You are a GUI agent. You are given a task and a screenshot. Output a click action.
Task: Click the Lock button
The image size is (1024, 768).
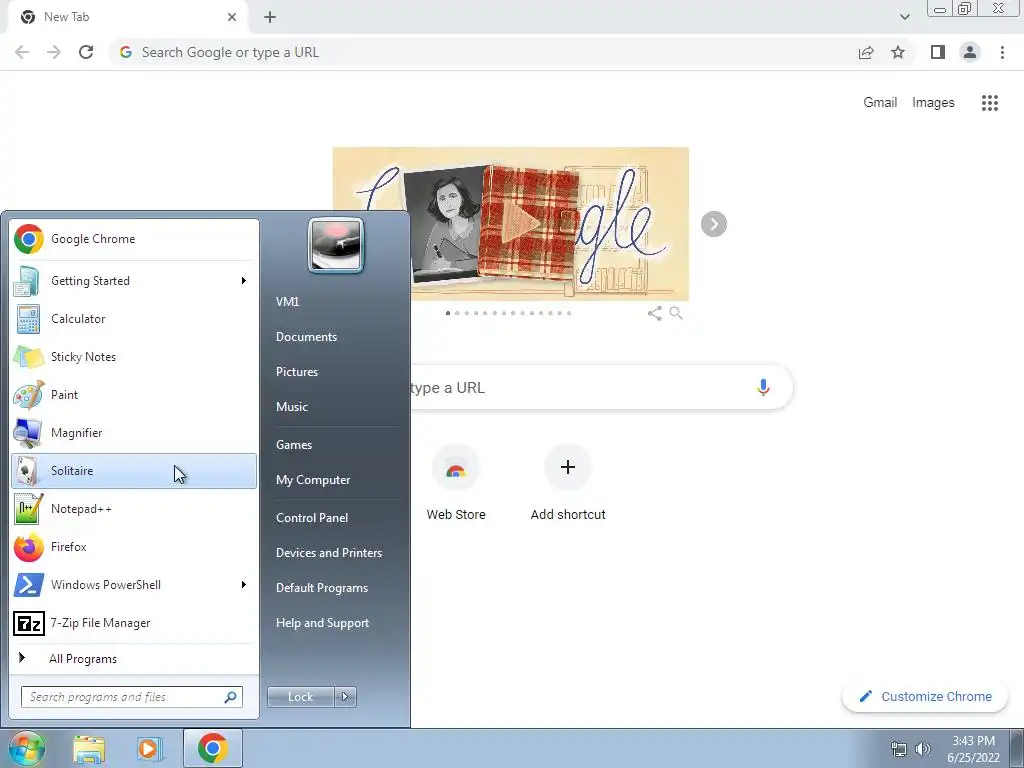pyautogui.click(x=300, y=697)
